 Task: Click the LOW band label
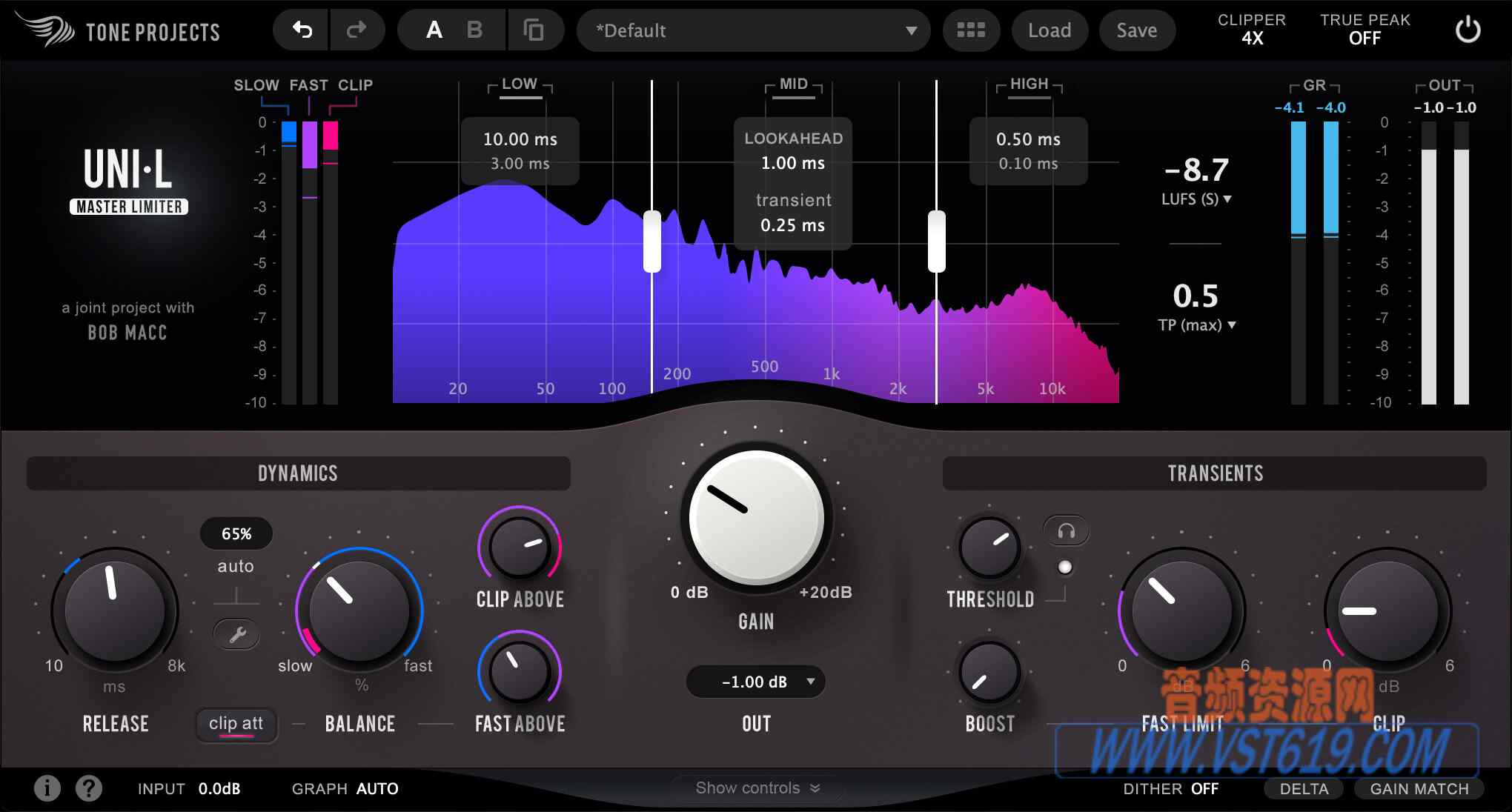coord(520,84)
